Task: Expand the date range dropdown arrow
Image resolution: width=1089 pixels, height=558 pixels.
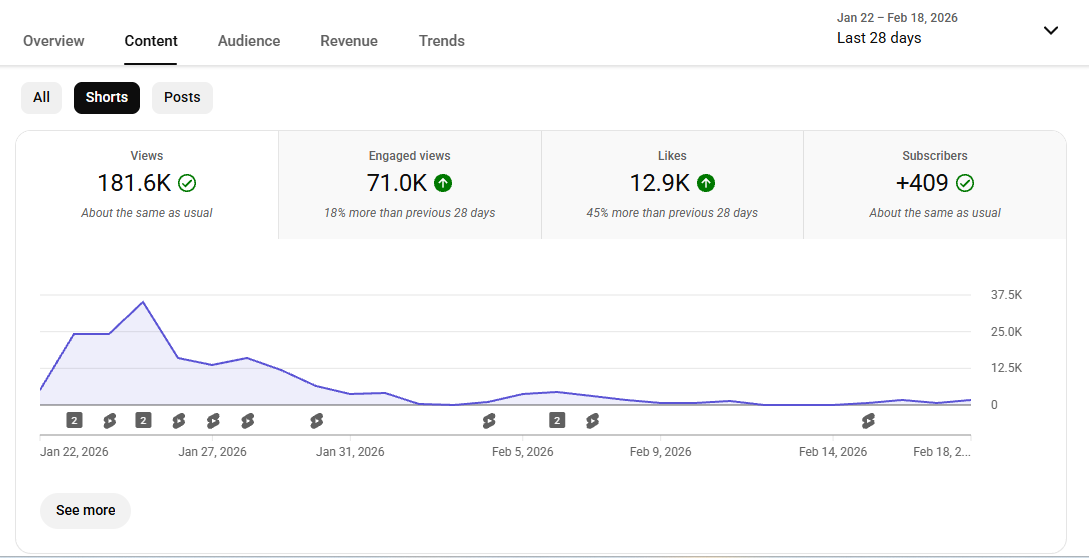Action: pyautogui.click(x=1050, y=30)
